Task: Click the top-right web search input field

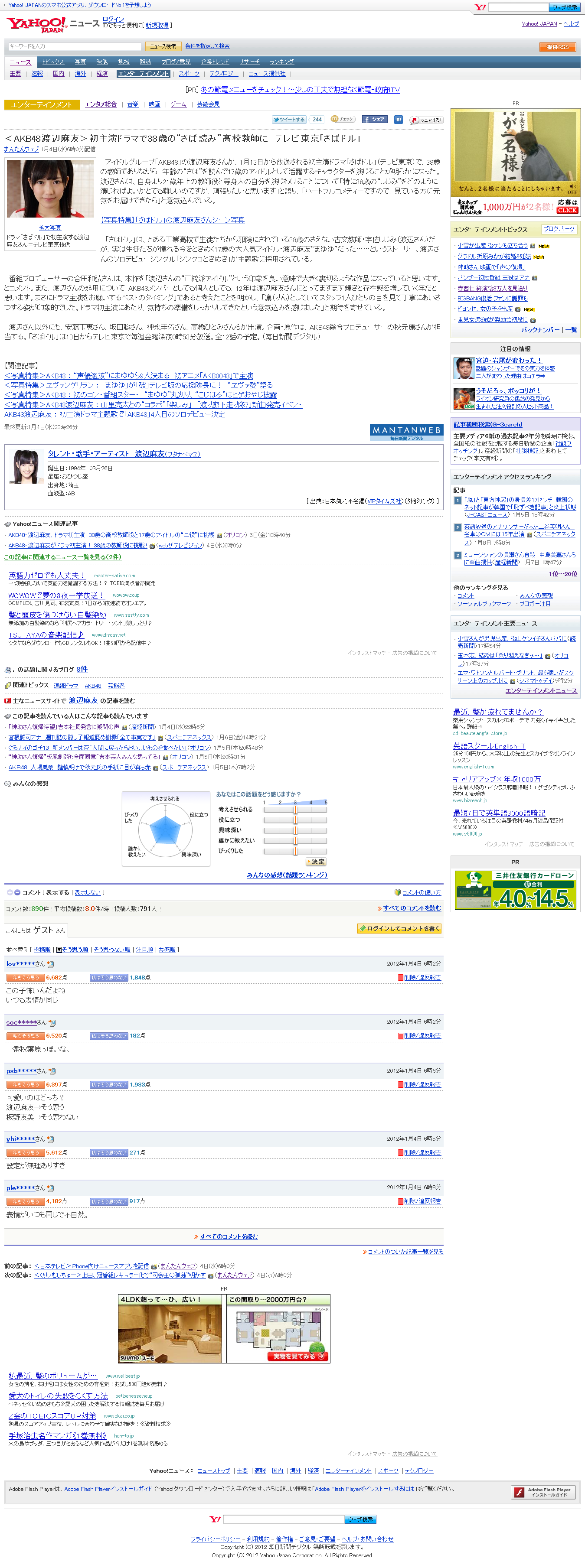Action: [x=518, y=7]
